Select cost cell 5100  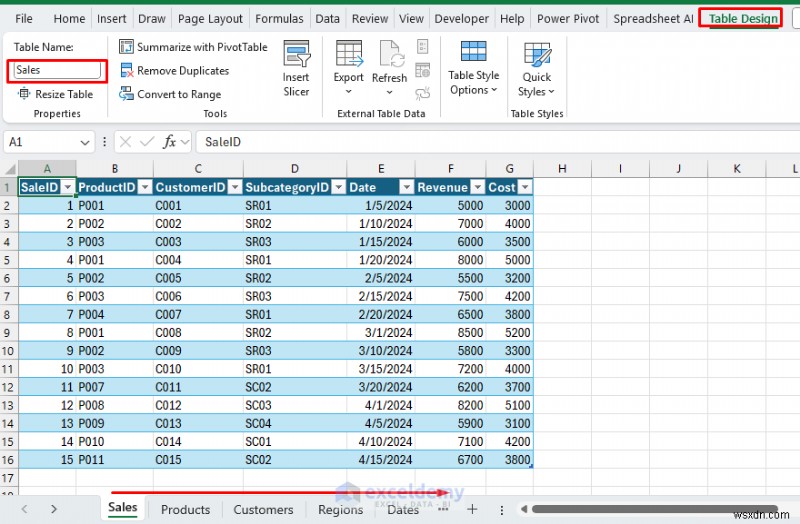coord(510,405)
